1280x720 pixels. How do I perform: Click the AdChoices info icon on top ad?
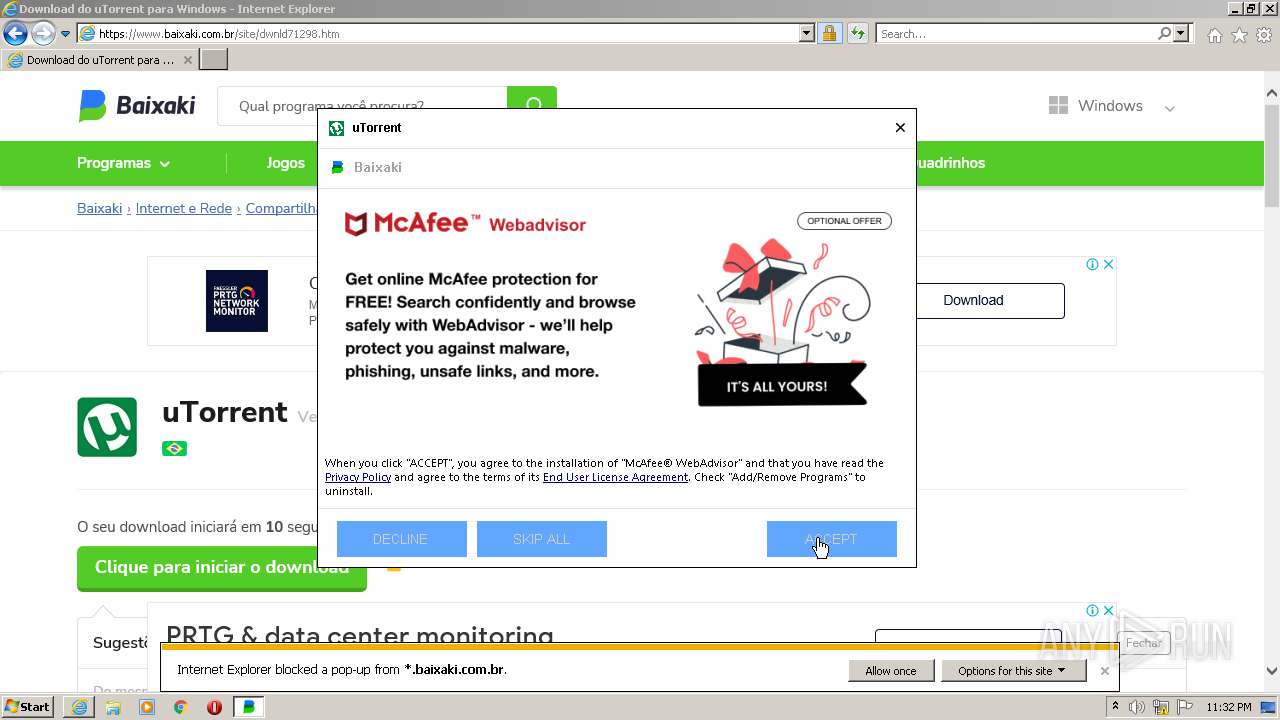(1093, 264)
